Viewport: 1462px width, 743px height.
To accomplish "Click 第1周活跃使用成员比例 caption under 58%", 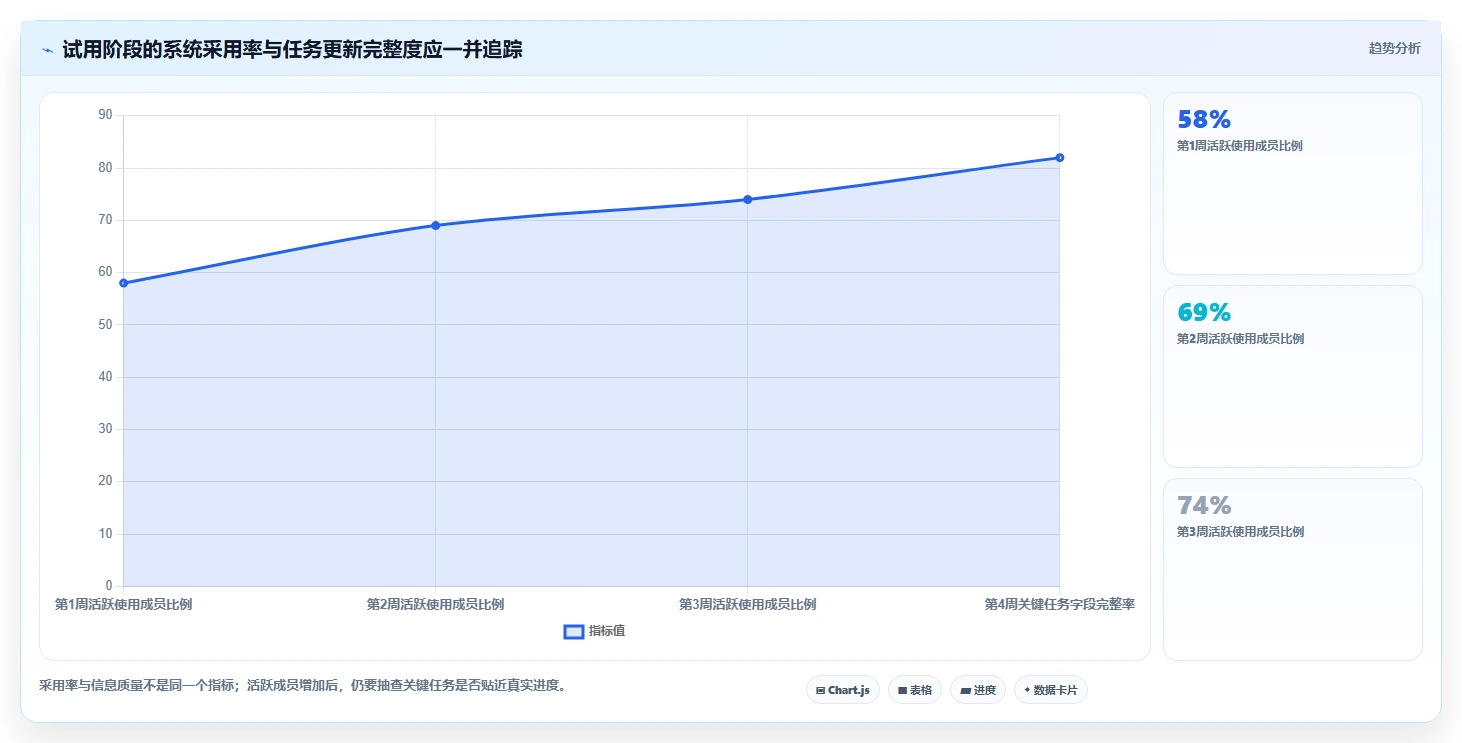I will (x=1240, y=146).
